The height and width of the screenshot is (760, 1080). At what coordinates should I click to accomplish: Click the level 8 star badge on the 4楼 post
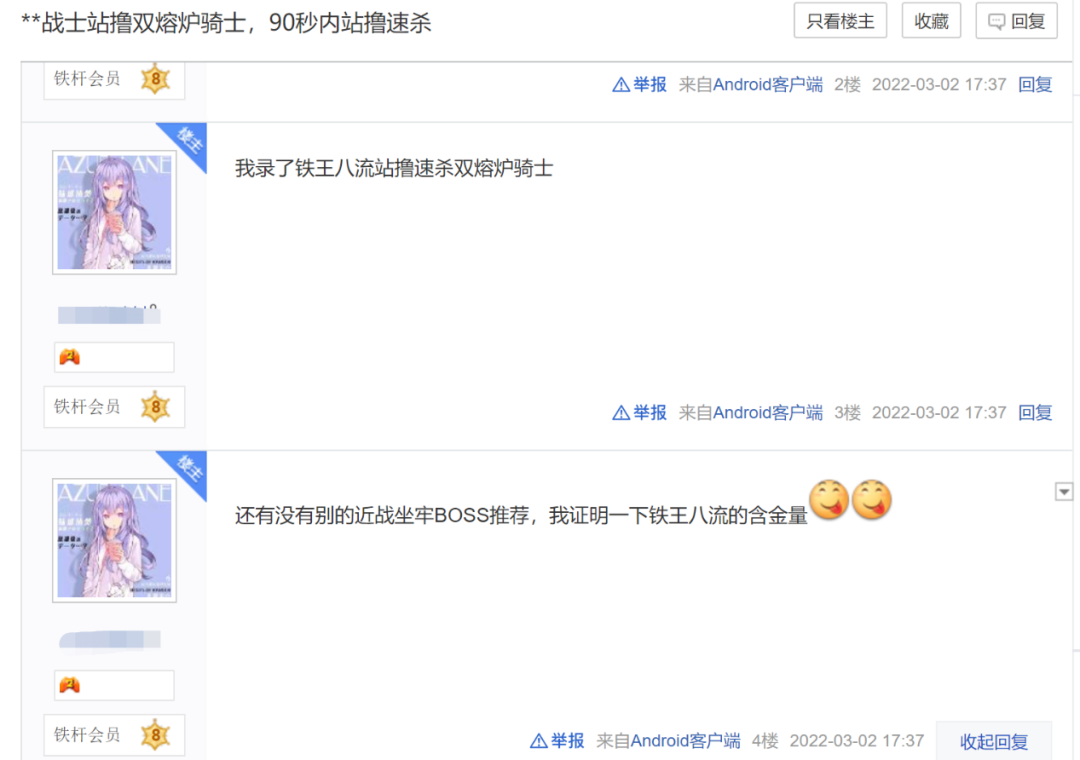click(156, 735)
